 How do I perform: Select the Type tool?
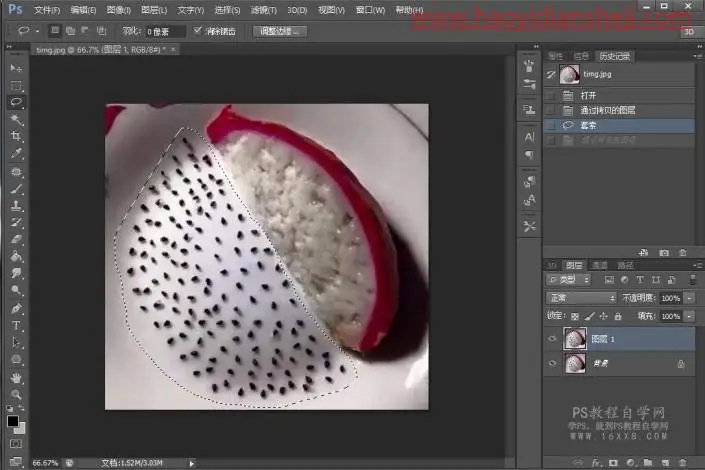coord(16,326)
